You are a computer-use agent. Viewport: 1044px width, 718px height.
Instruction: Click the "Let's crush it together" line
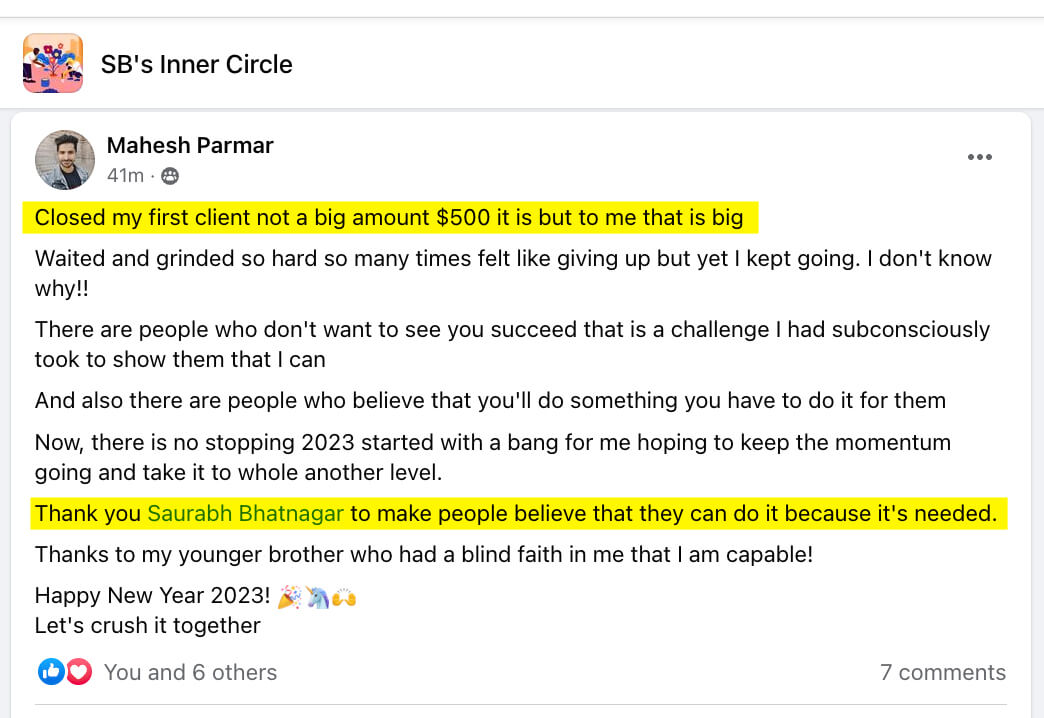coord(147,626)
